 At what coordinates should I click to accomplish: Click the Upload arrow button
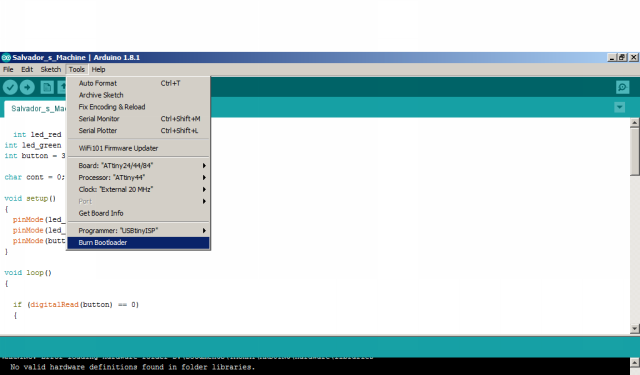pyautogui.click(x=27, y=87)
